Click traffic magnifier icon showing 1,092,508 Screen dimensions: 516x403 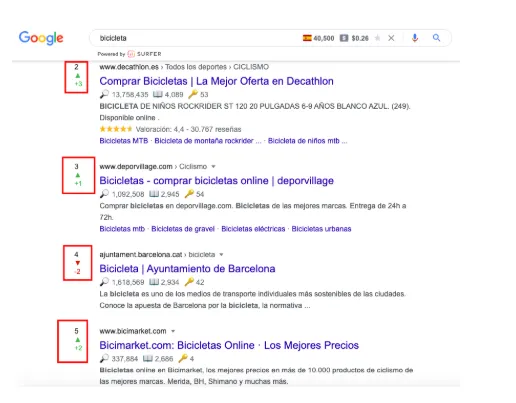[104, 194]
